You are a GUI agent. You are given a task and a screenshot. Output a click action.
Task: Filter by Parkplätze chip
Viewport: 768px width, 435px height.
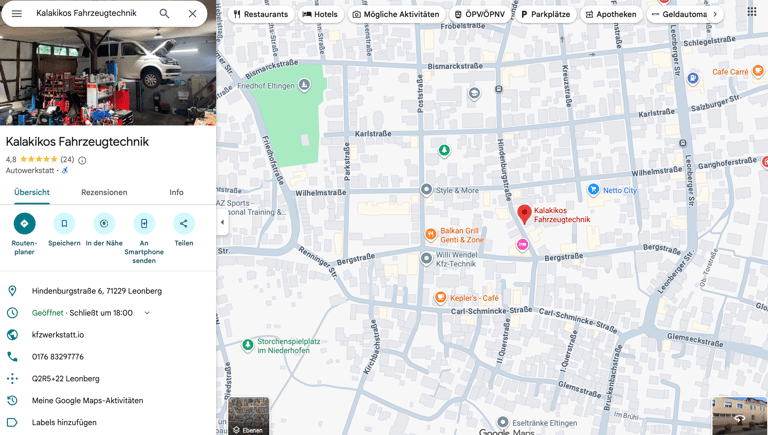click(x=546, y=14)
